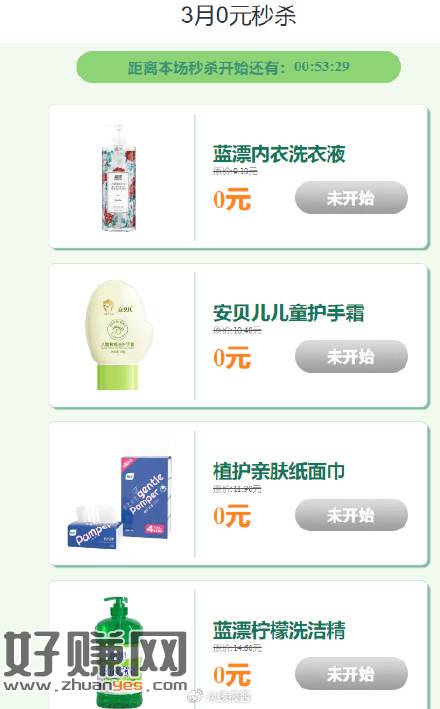The height and width of the screenshot is (709, 440).
Task: Open the 蓝漂内衣洗衣液 bottle image
Action: (x=118, y=177)
